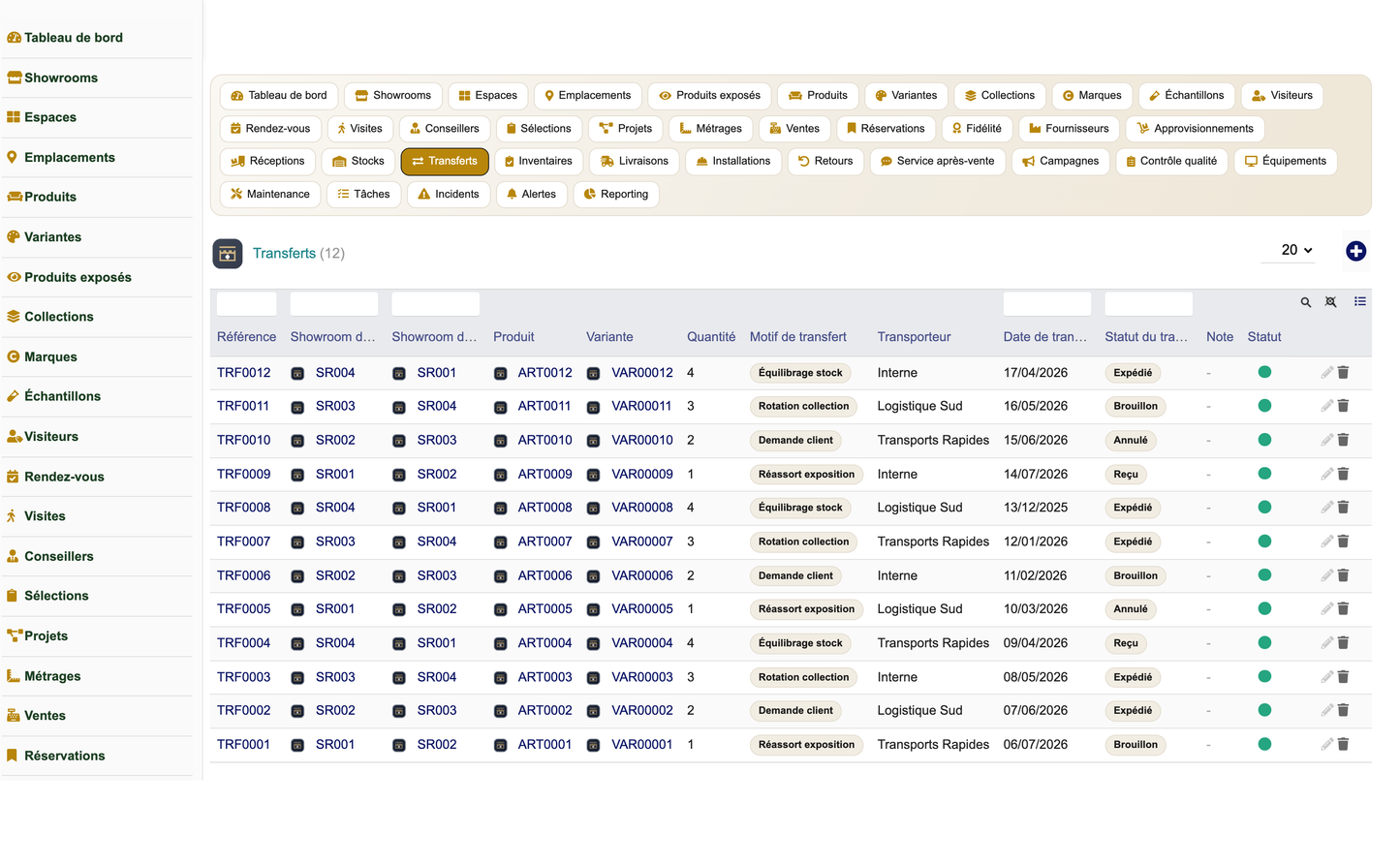Open the list view options icon
The image size is (1400, 866).
click(x=1359, y=301)
